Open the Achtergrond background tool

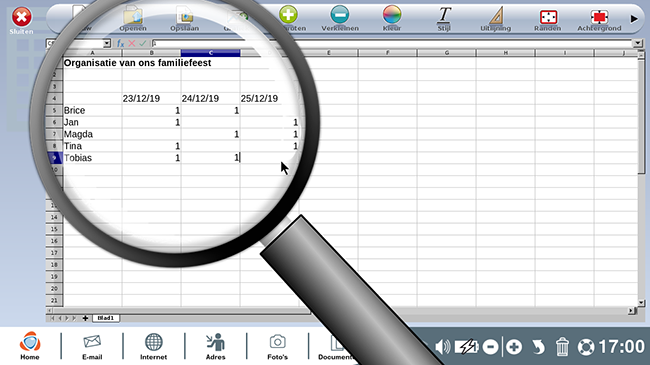599,17
